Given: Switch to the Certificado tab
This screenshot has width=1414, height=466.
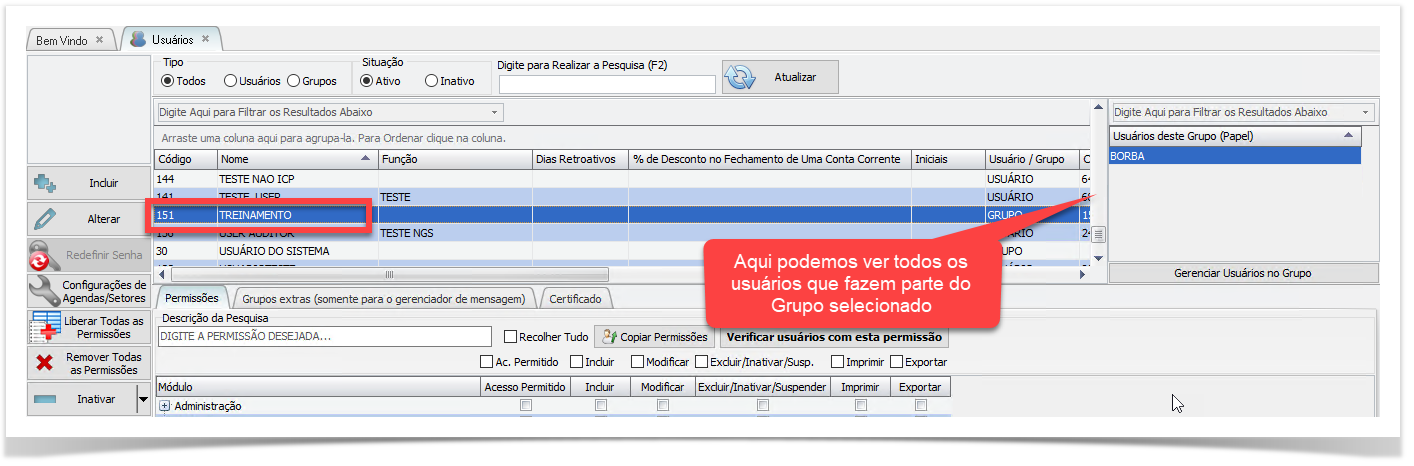Looking at the screenshot, I should 575,298.
